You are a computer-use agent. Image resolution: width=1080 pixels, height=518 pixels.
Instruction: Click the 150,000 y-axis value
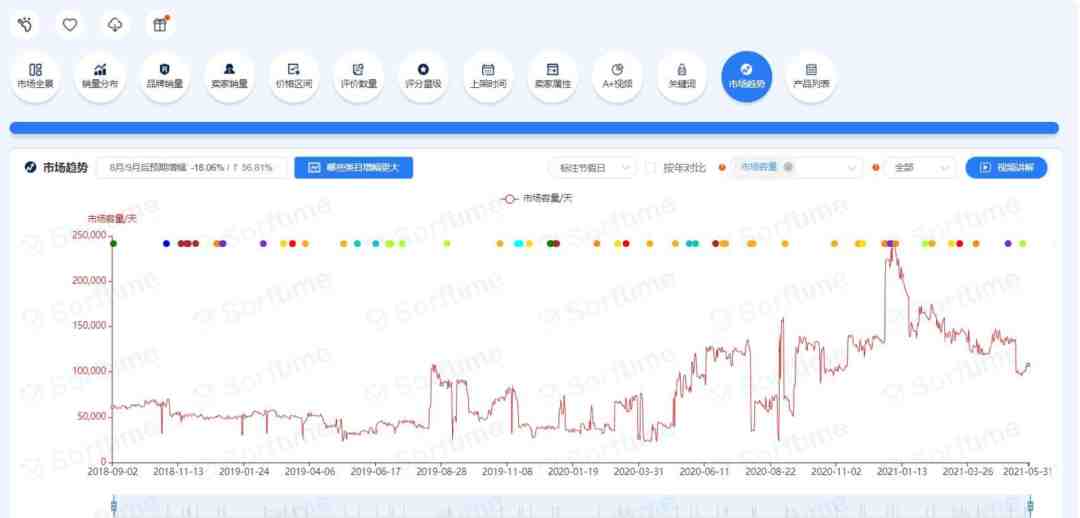click(x=89, y=326)
